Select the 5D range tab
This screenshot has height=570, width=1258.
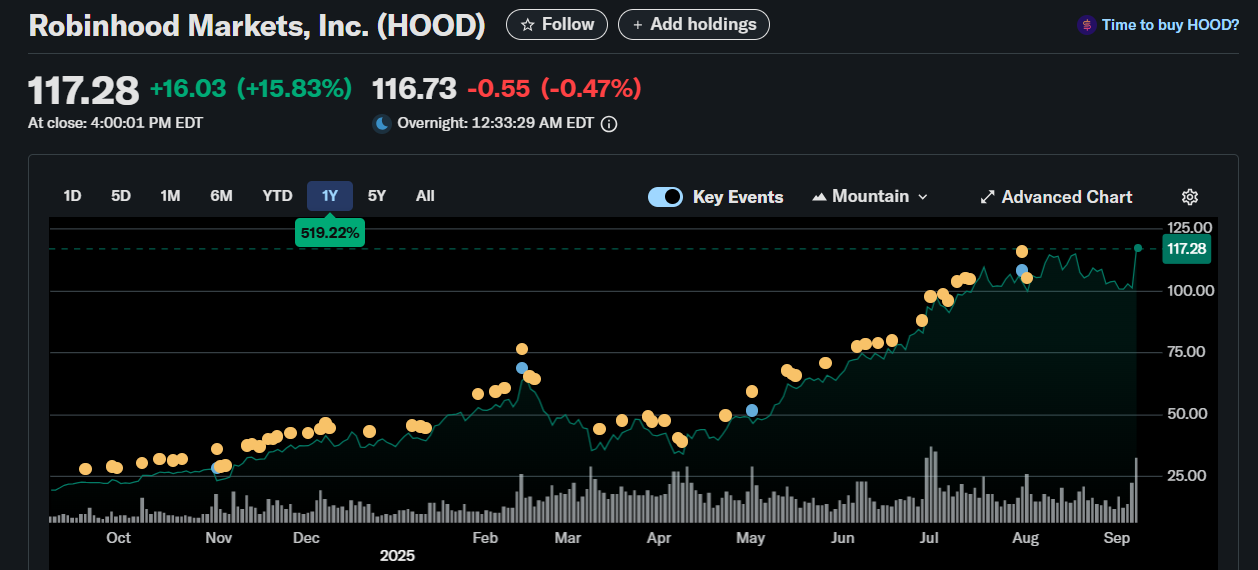121,196
